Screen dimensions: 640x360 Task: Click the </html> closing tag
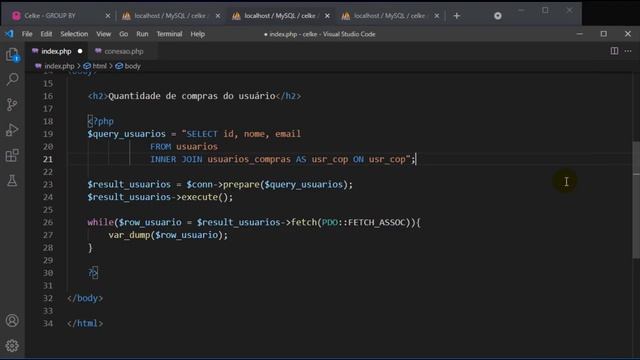[x=85, y=324]
